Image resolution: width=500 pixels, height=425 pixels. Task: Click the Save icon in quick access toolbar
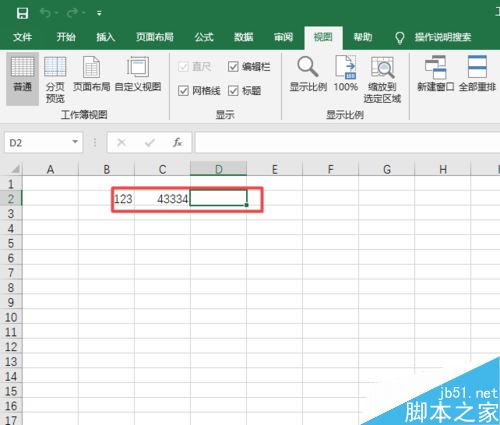22,13
